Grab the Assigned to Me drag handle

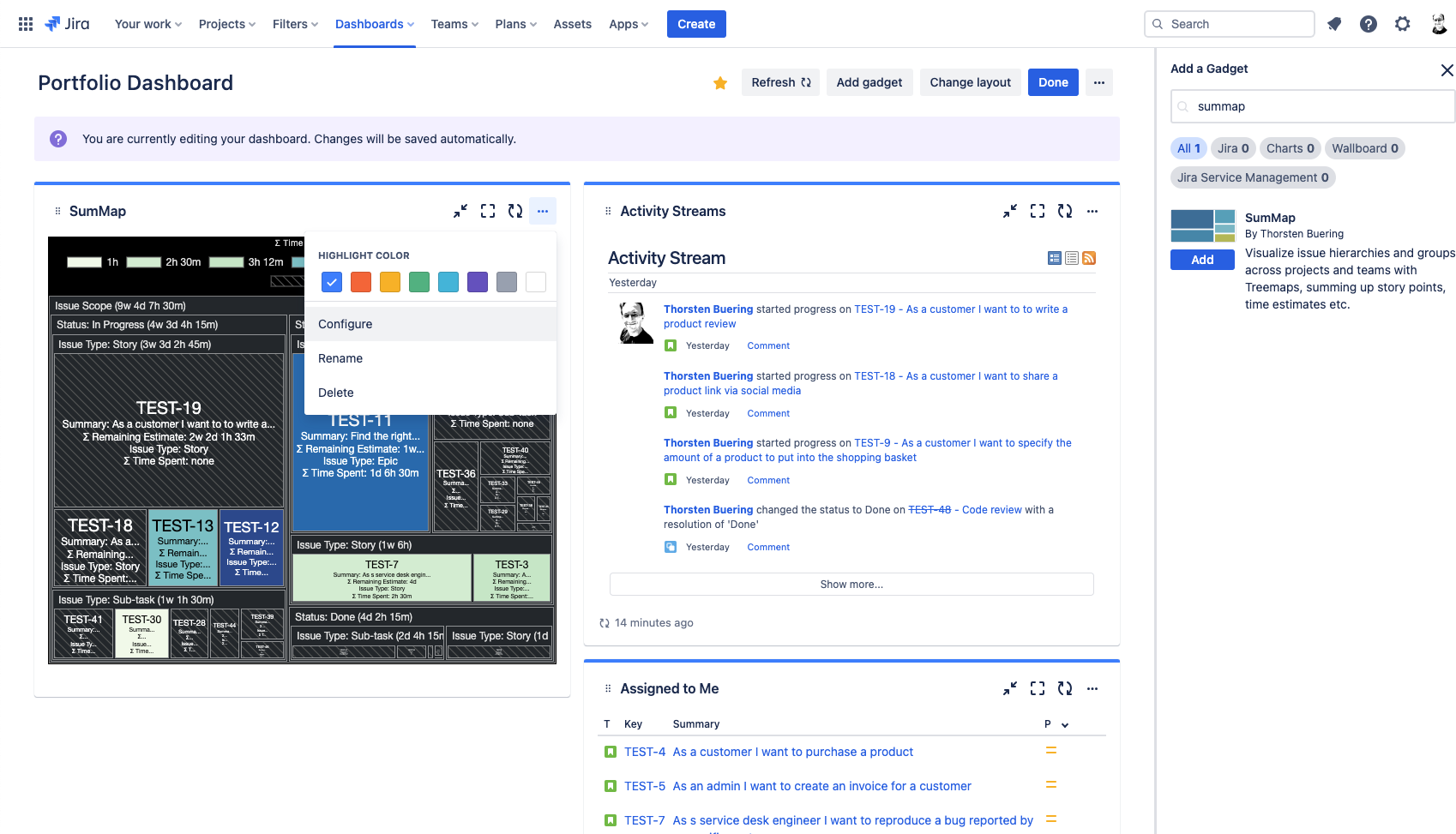(608, 688)
